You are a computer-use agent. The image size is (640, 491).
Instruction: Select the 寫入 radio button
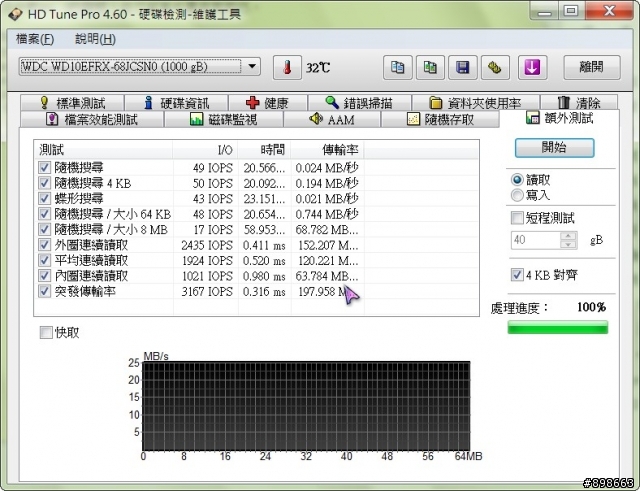click(x=517, y=195)
